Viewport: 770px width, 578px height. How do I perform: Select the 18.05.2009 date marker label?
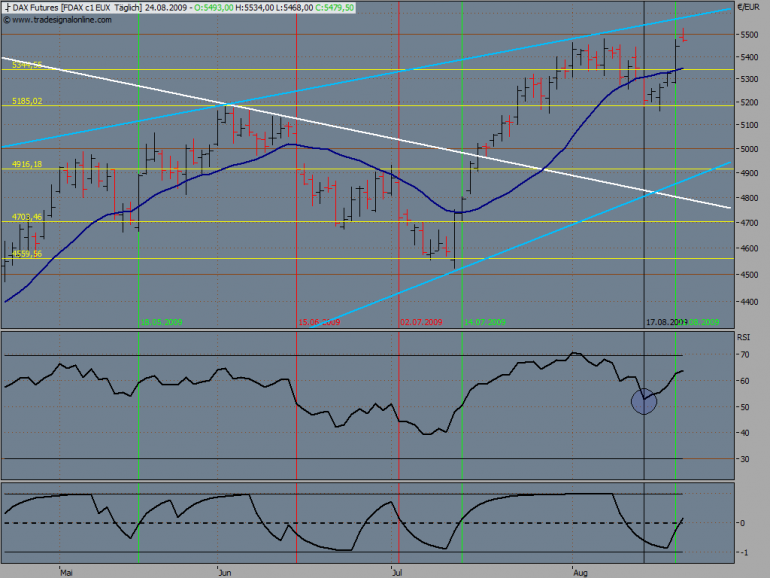162,322
